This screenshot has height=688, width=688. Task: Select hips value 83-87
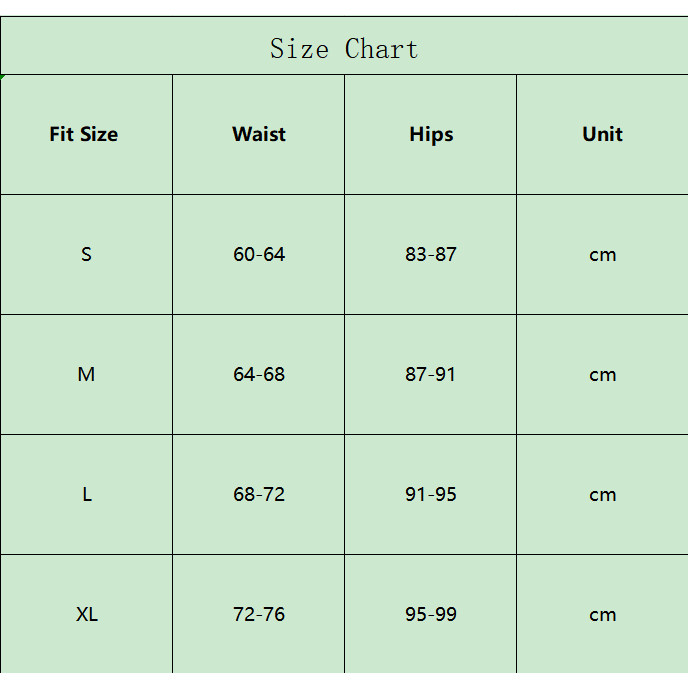[431, 254]
